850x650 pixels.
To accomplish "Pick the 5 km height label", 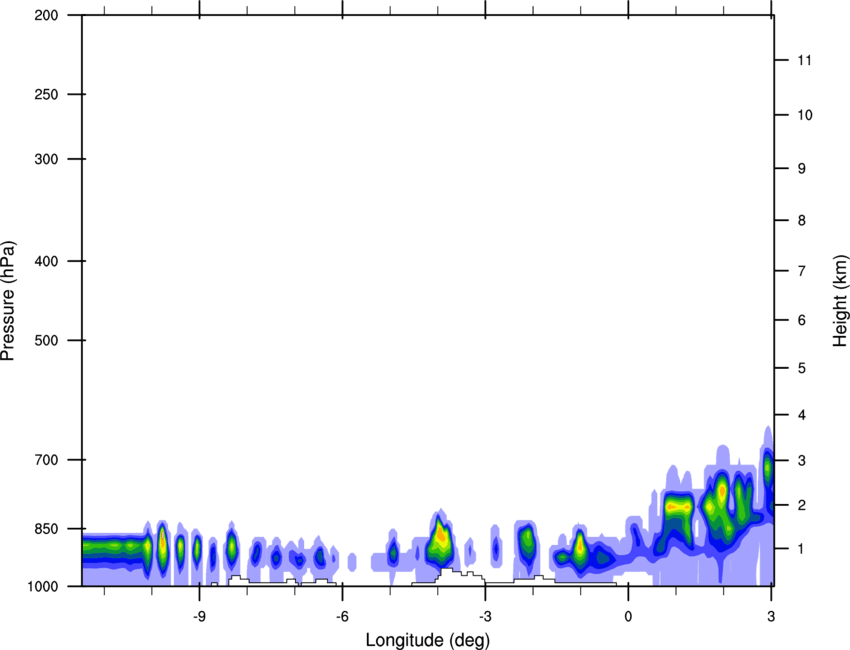I will point(802,369).
